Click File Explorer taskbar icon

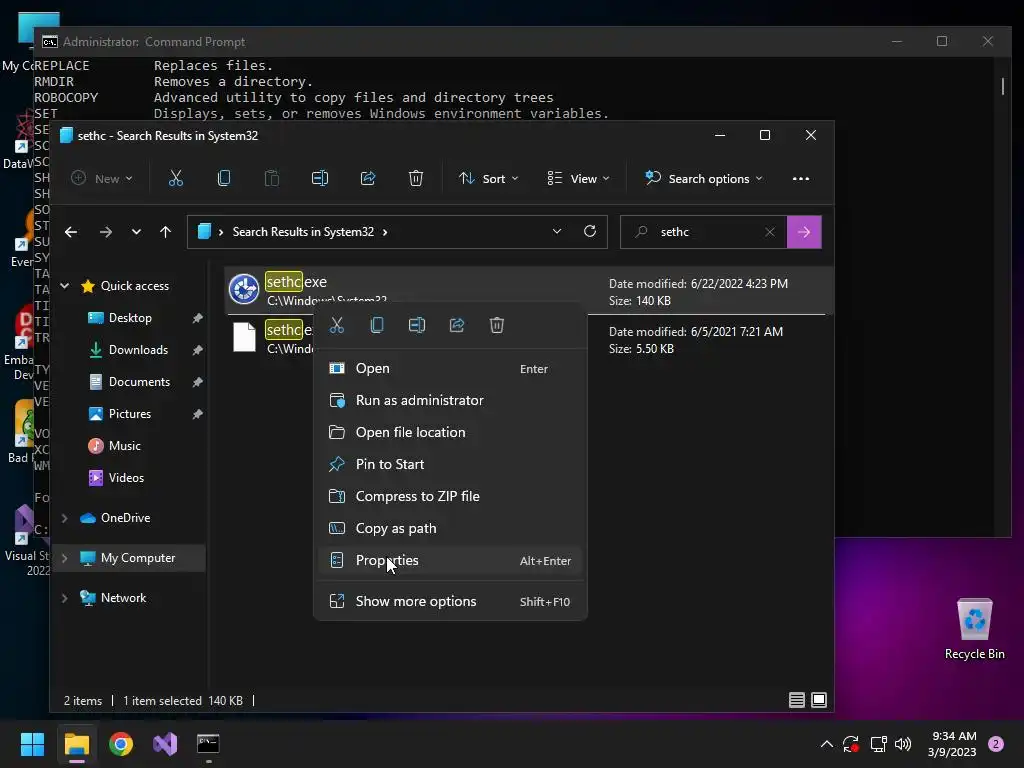click(x=76, y=744)
